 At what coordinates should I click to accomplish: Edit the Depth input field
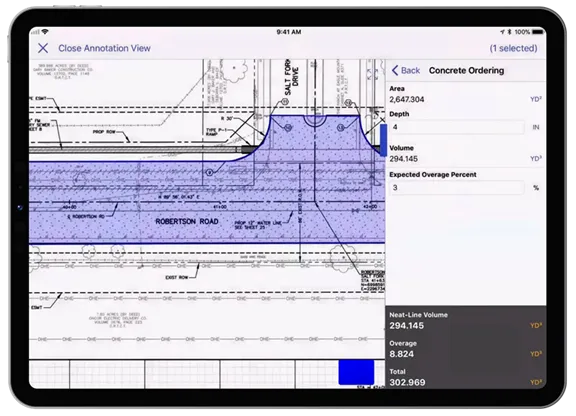pos(457,127)
